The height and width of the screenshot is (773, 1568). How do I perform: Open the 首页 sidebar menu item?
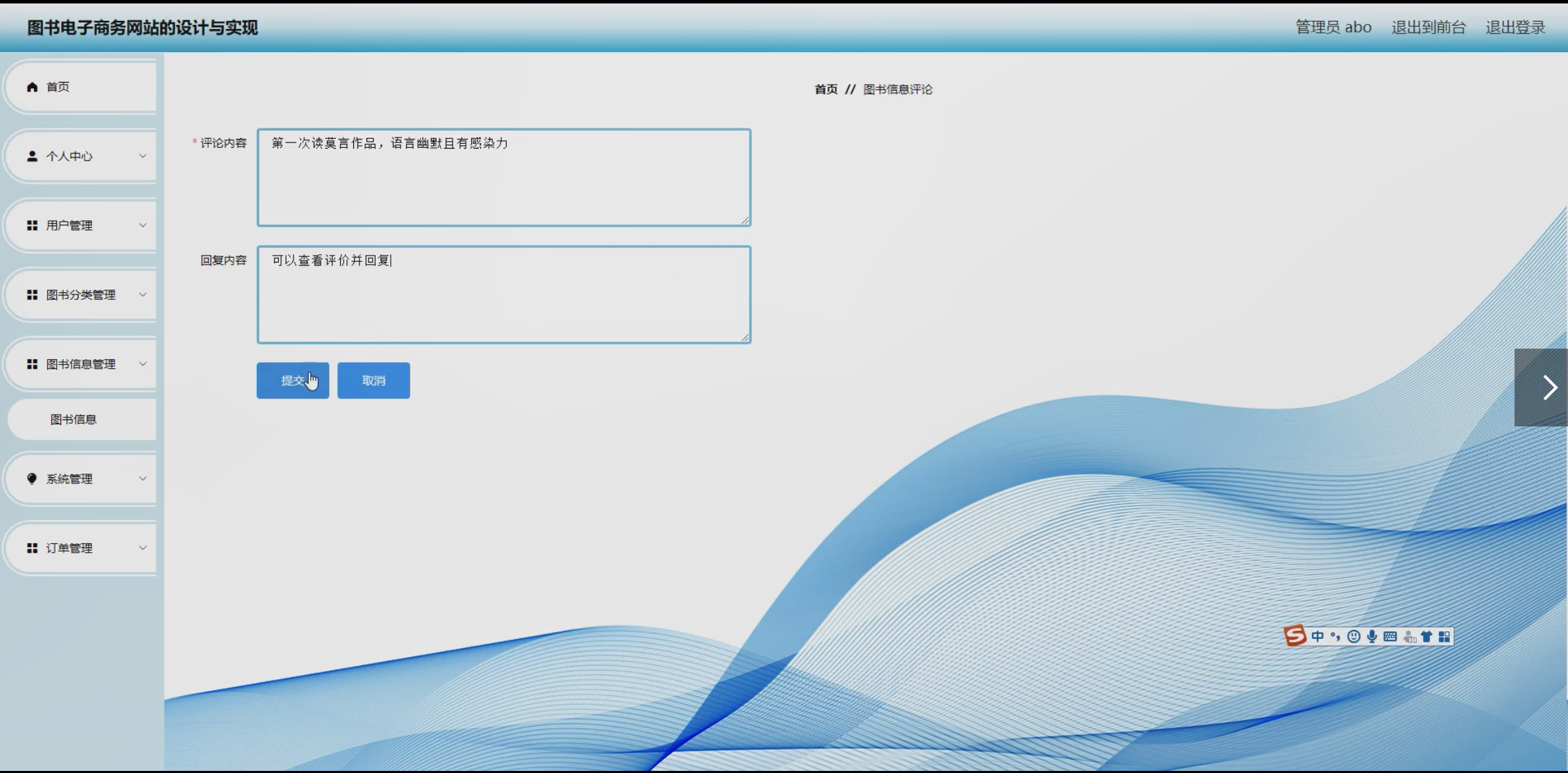(x=81, y=87)
